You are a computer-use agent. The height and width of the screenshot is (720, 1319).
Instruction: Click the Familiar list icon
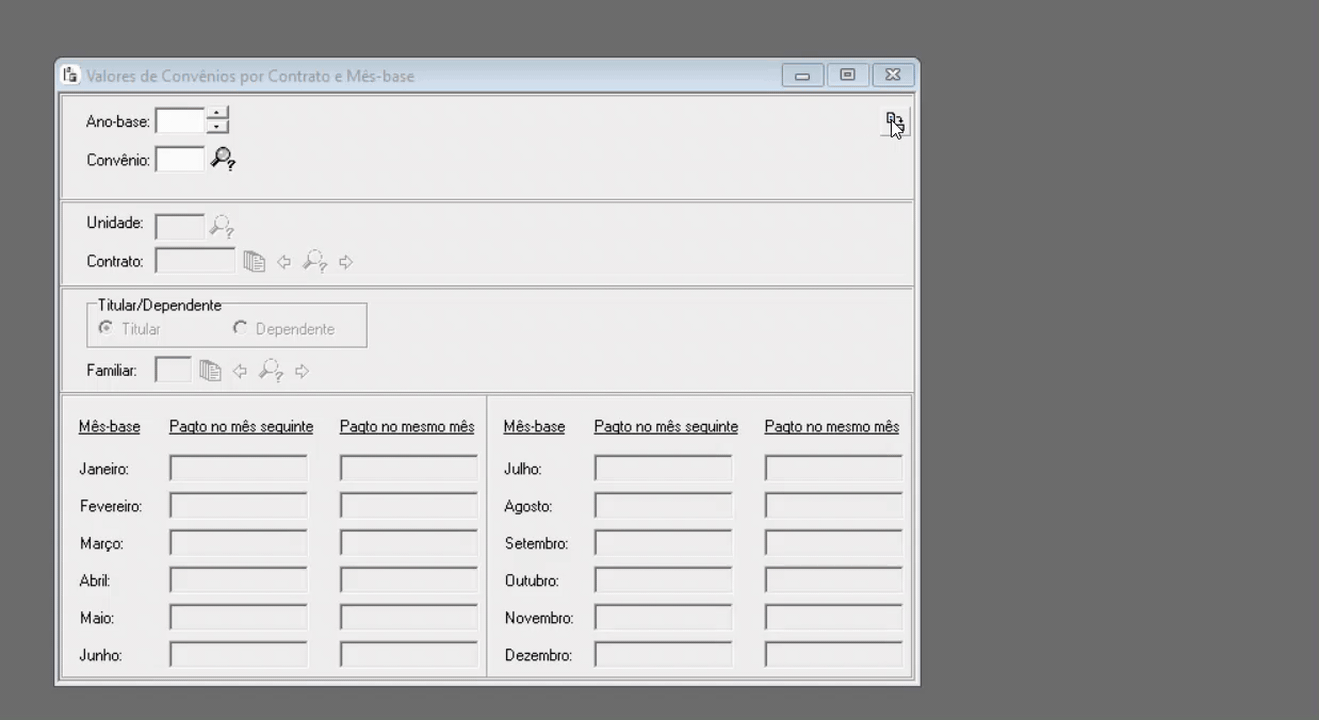coord(209,369)
